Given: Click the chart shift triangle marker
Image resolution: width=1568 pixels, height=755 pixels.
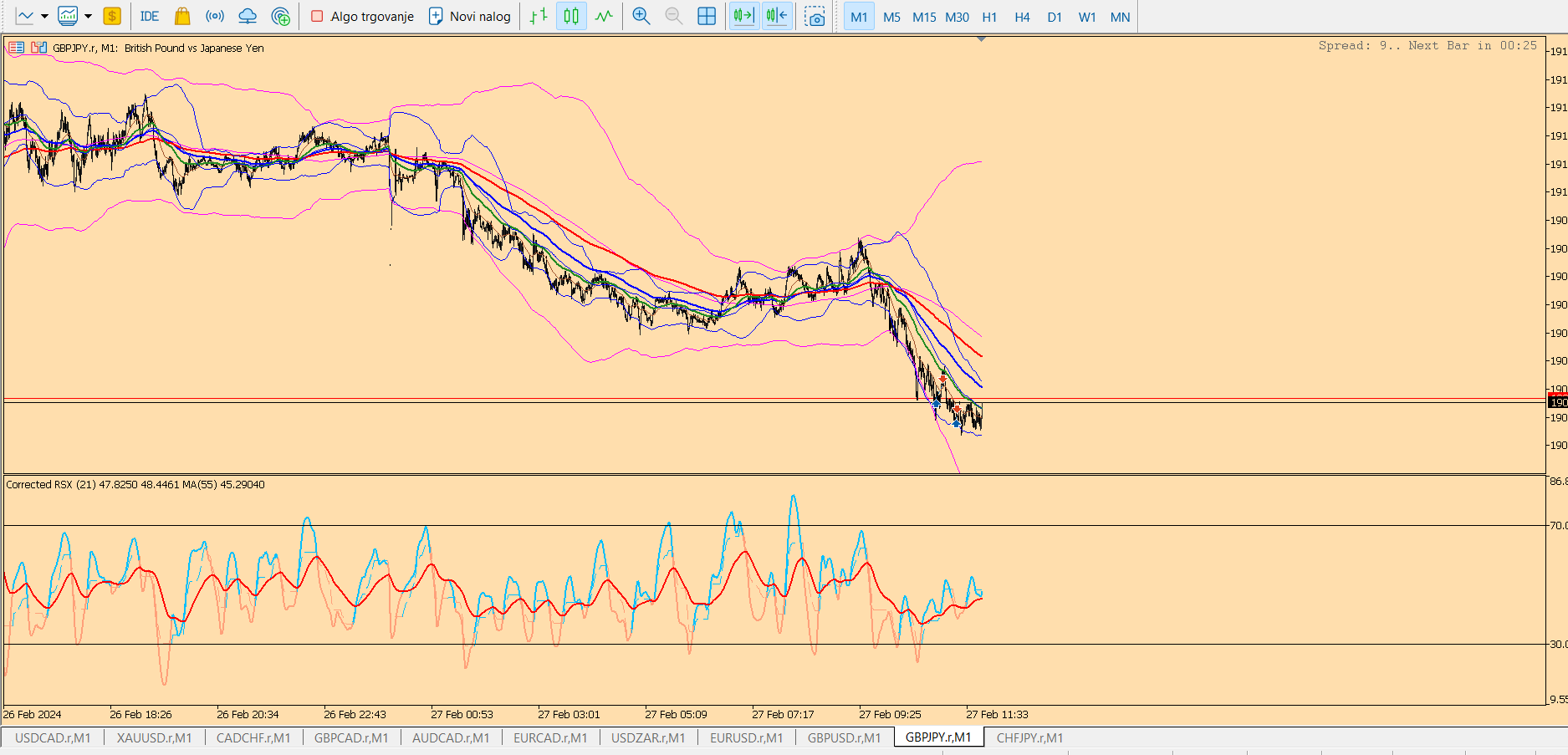Looking at the screenshot, I should [982, 39].
